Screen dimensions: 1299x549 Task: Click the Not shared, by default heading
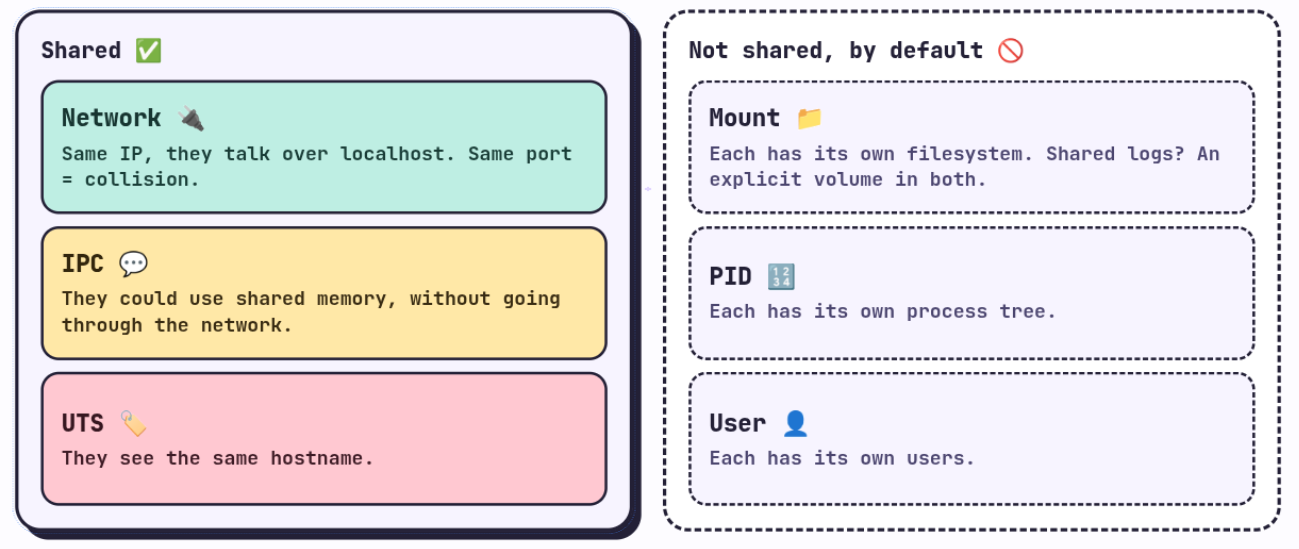[x=836, y=50]
